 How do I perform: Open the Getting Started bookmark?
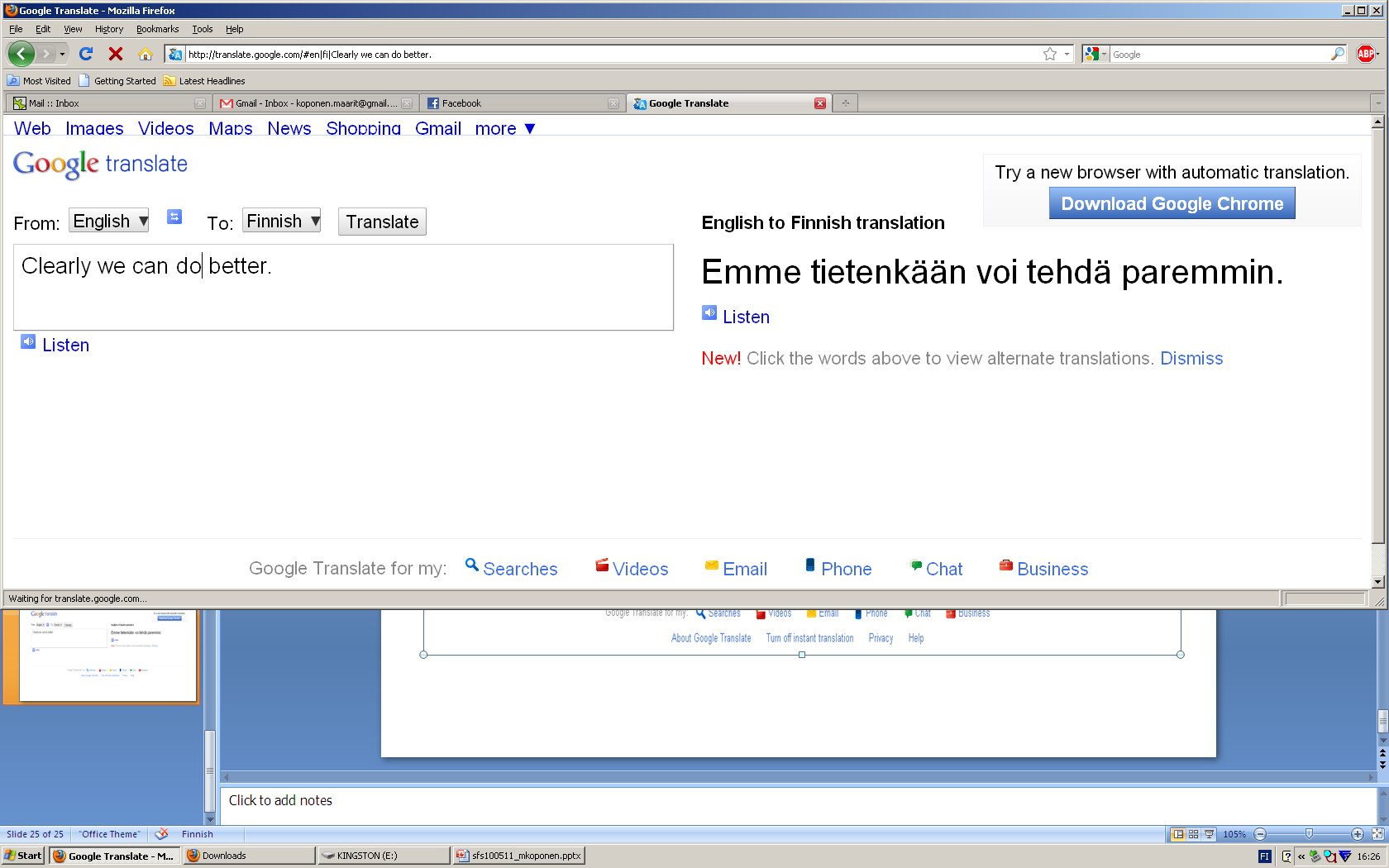(x=117, y=81)
